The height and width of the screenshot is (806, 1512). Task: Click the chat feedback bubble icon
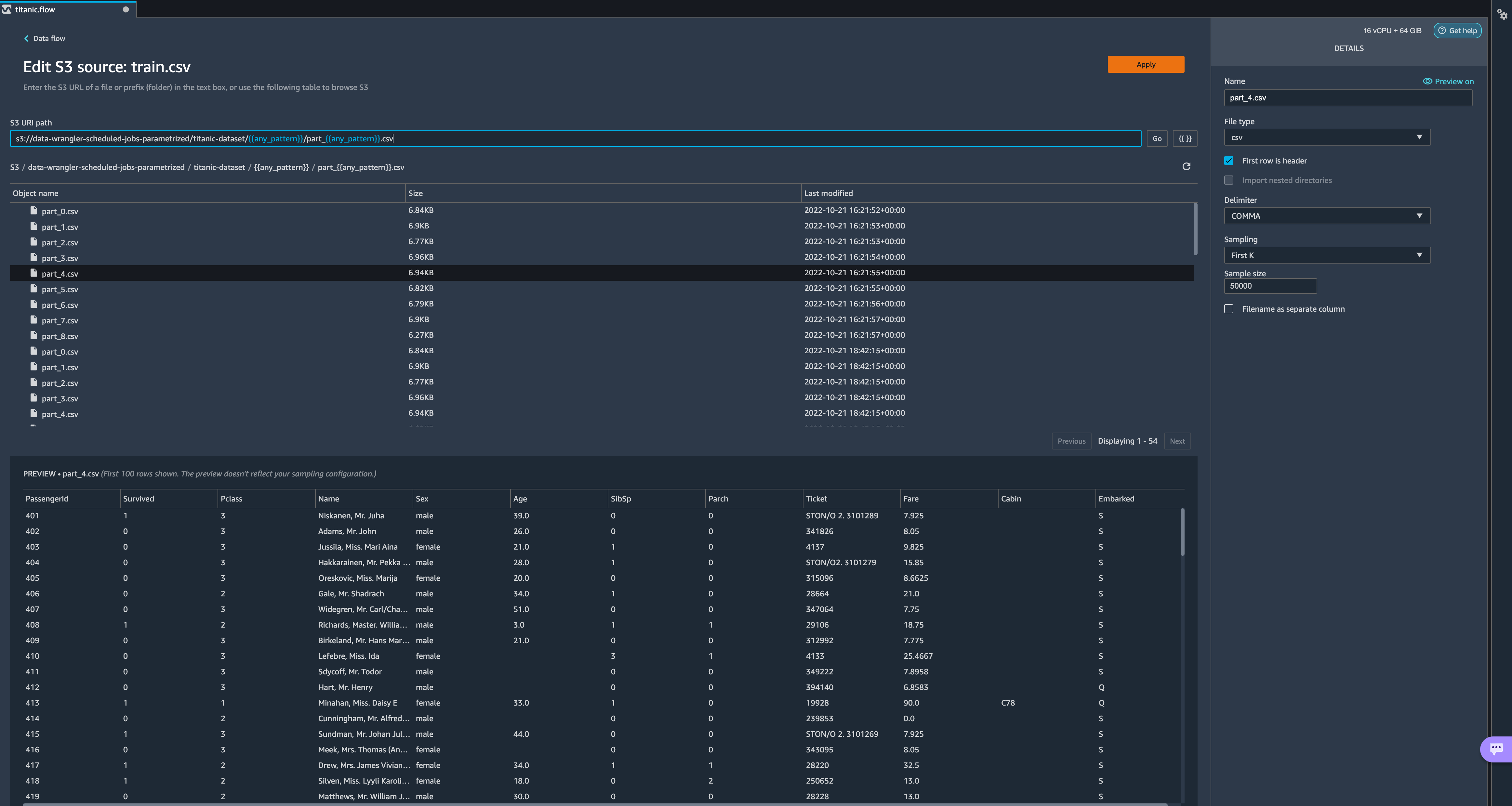pyautogui.click(x=1495, y=748)
